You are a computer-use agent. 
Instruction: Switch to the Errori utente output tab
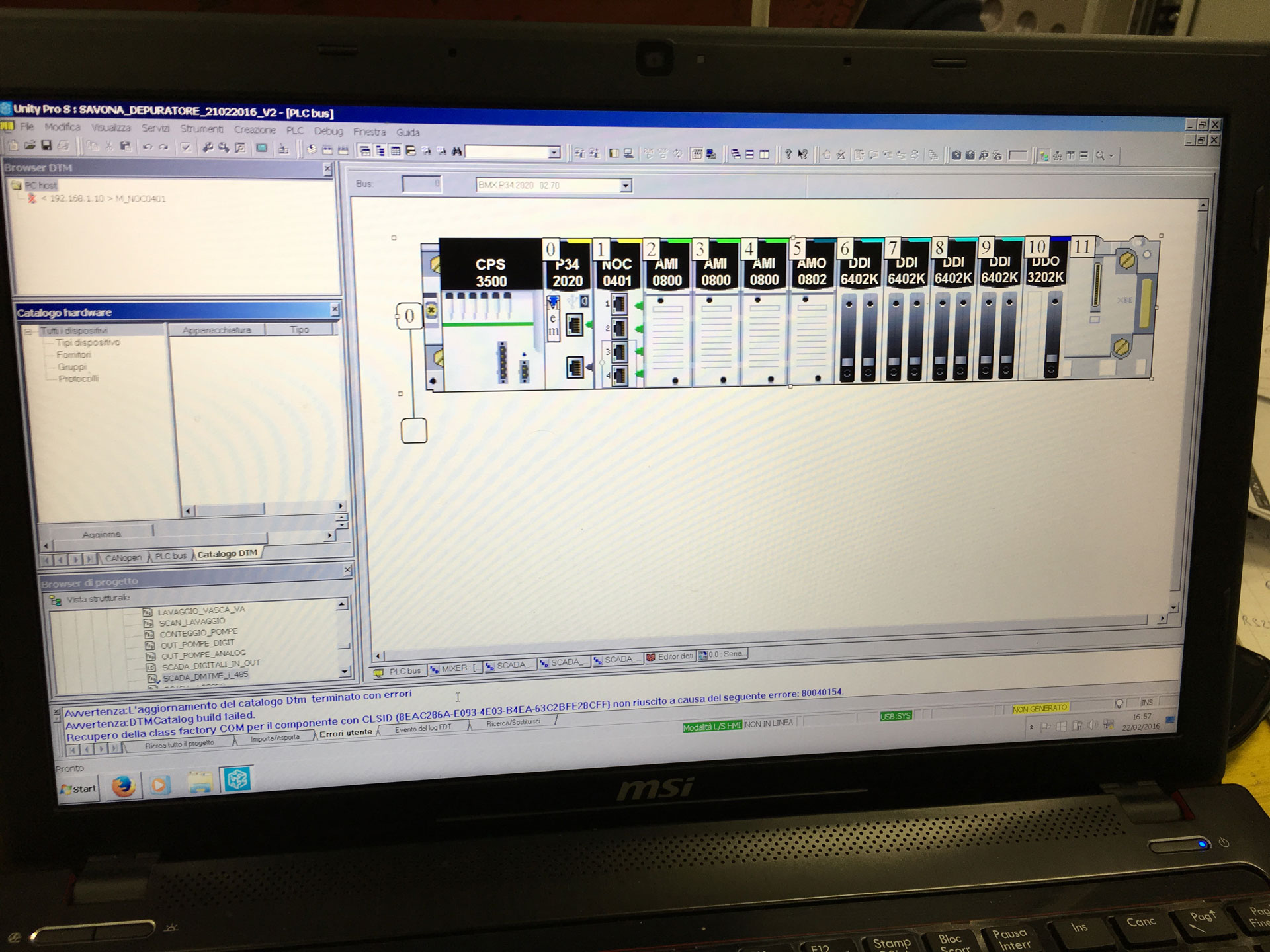point(346,733)
